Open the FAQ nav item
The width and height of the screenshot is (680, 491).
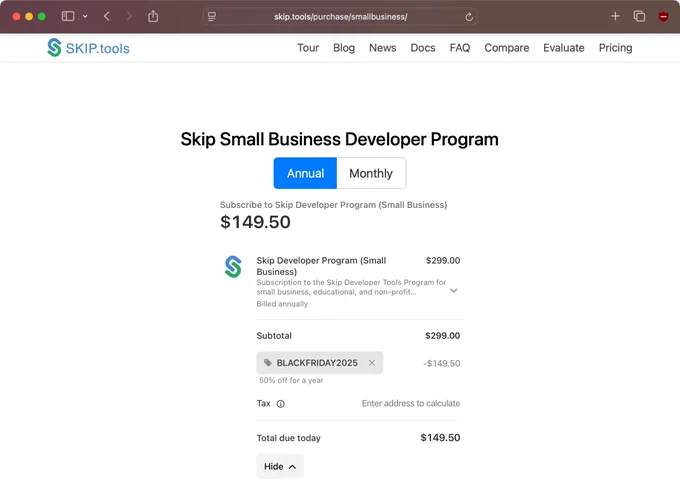click(460, 48)
